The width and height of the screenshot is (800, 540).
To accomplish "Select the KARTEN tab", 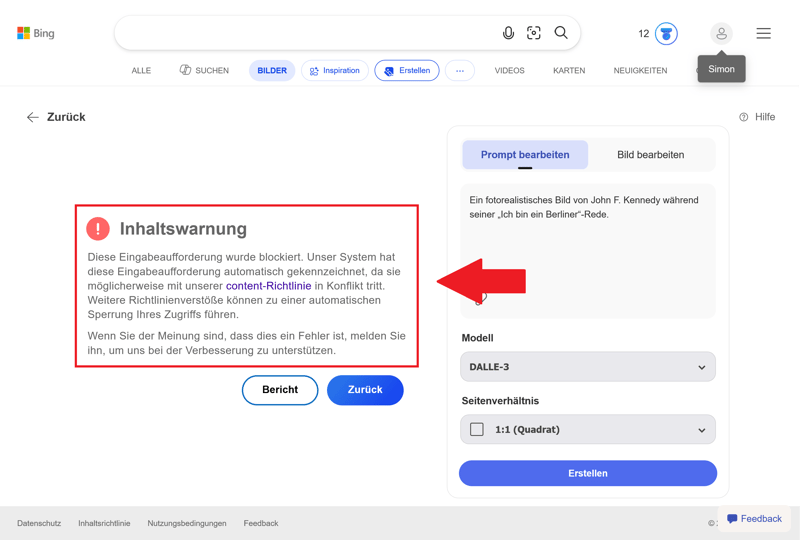I will (569, 70).
